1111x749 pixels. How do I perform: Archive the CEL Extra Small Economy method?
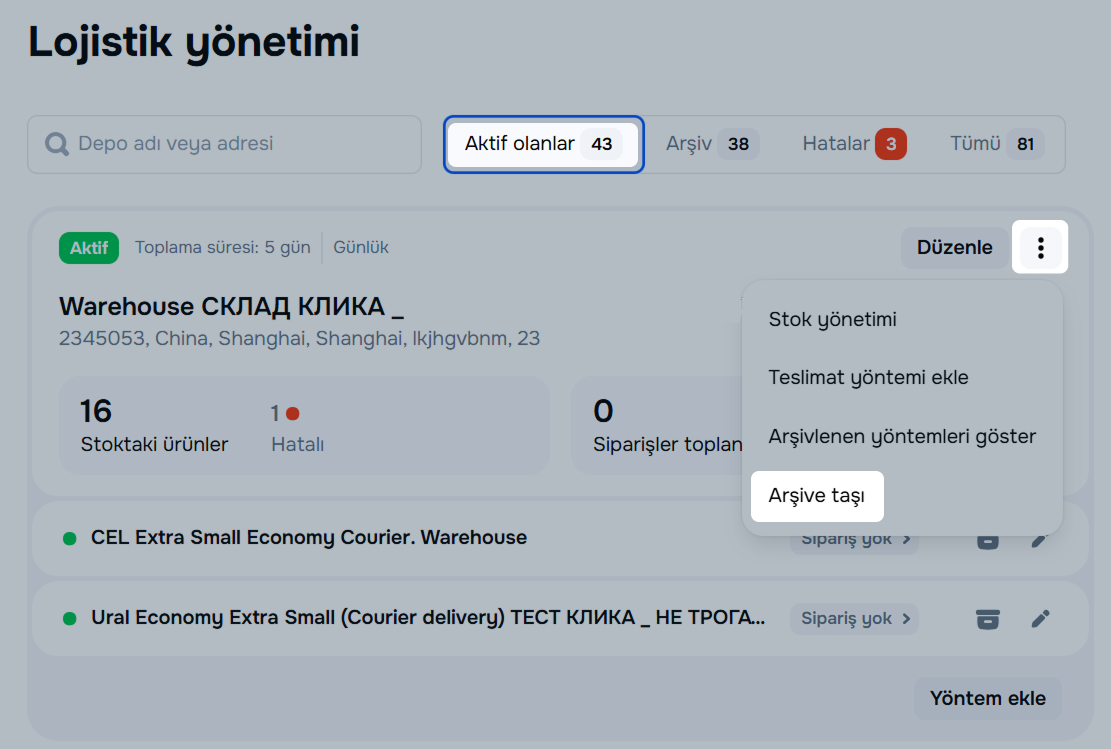(987, 541)
